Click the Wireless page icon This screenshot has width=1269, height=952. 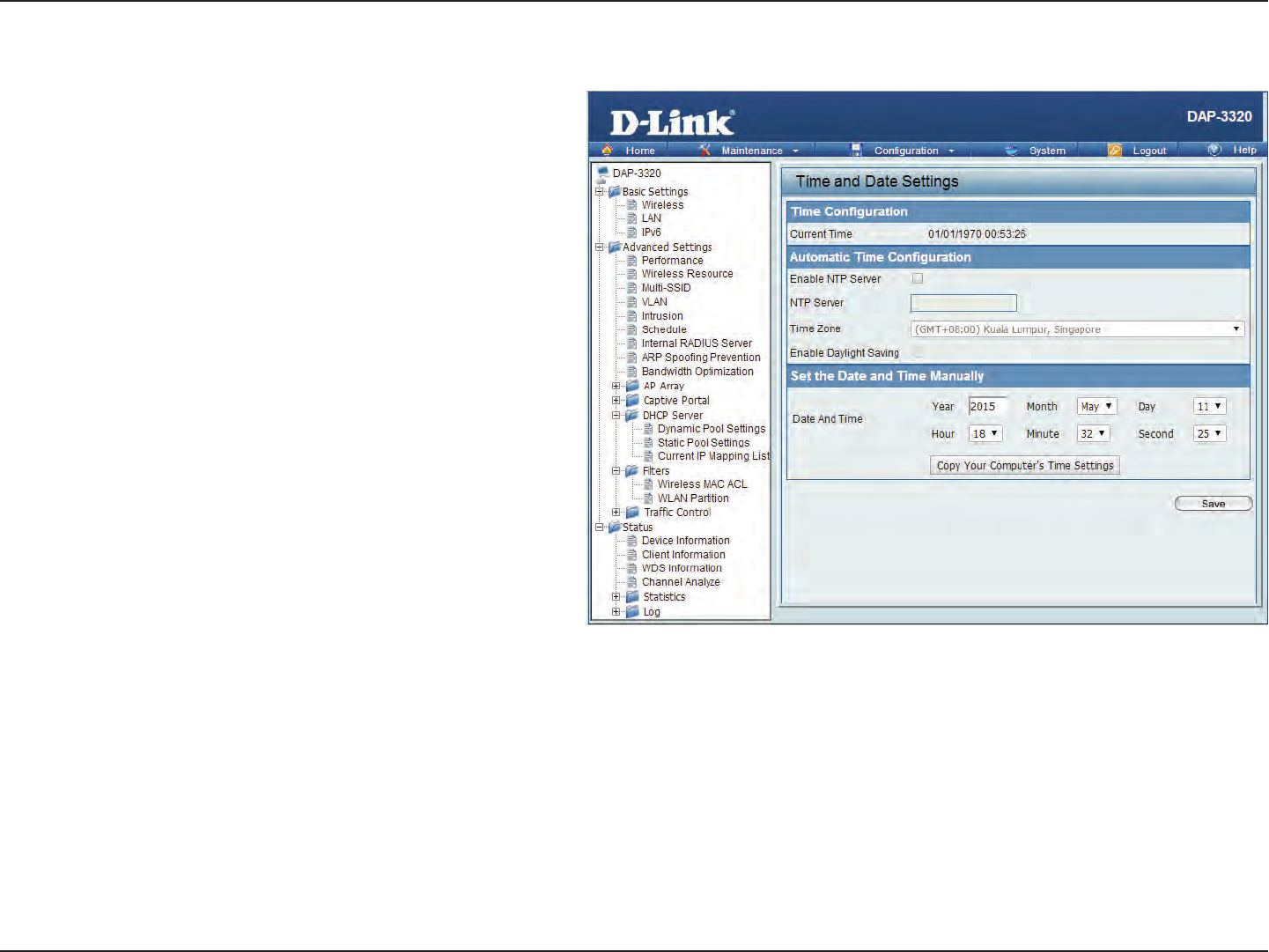pos(631,204)
